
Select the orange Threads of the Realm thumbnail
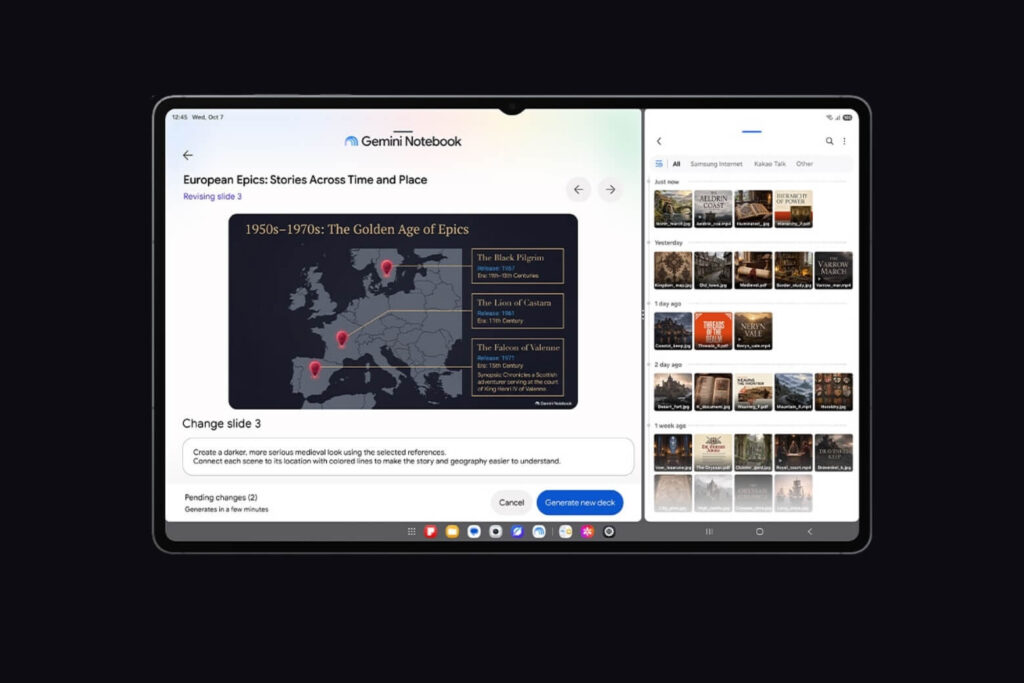pos(713,331)
